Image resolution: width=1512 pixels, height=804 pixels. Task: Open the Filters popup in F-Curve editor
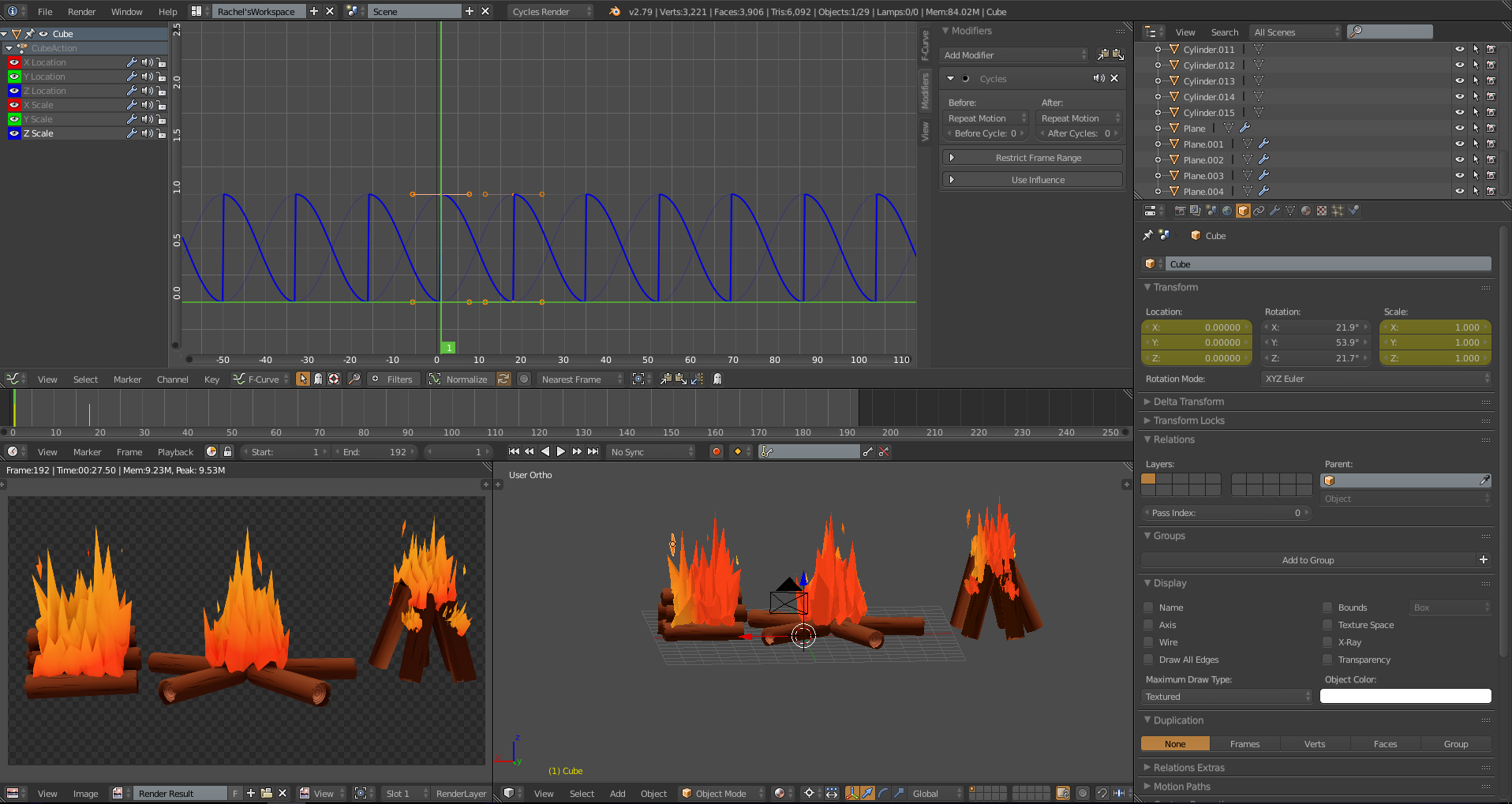coord(394,379)
